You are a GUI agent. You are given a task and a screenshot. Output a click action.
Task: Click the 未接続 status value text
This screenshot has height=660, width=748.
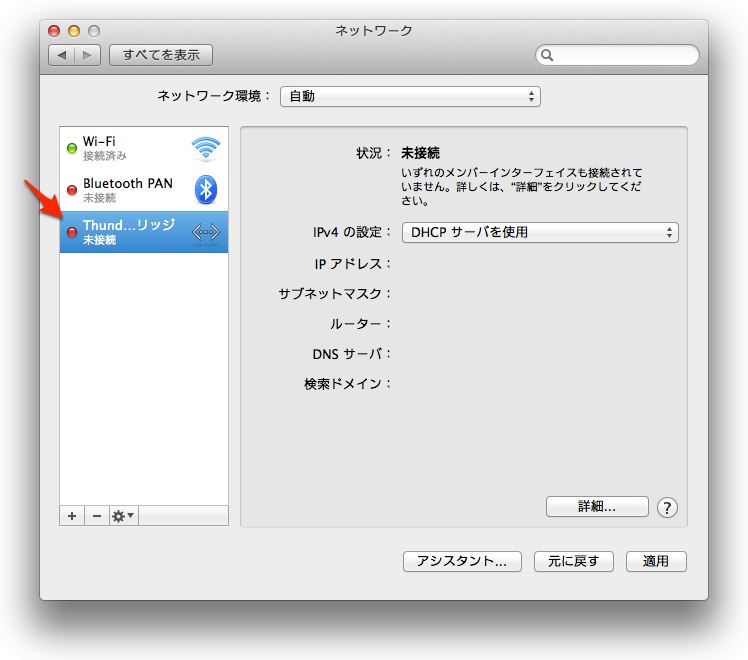coord(420,153)
